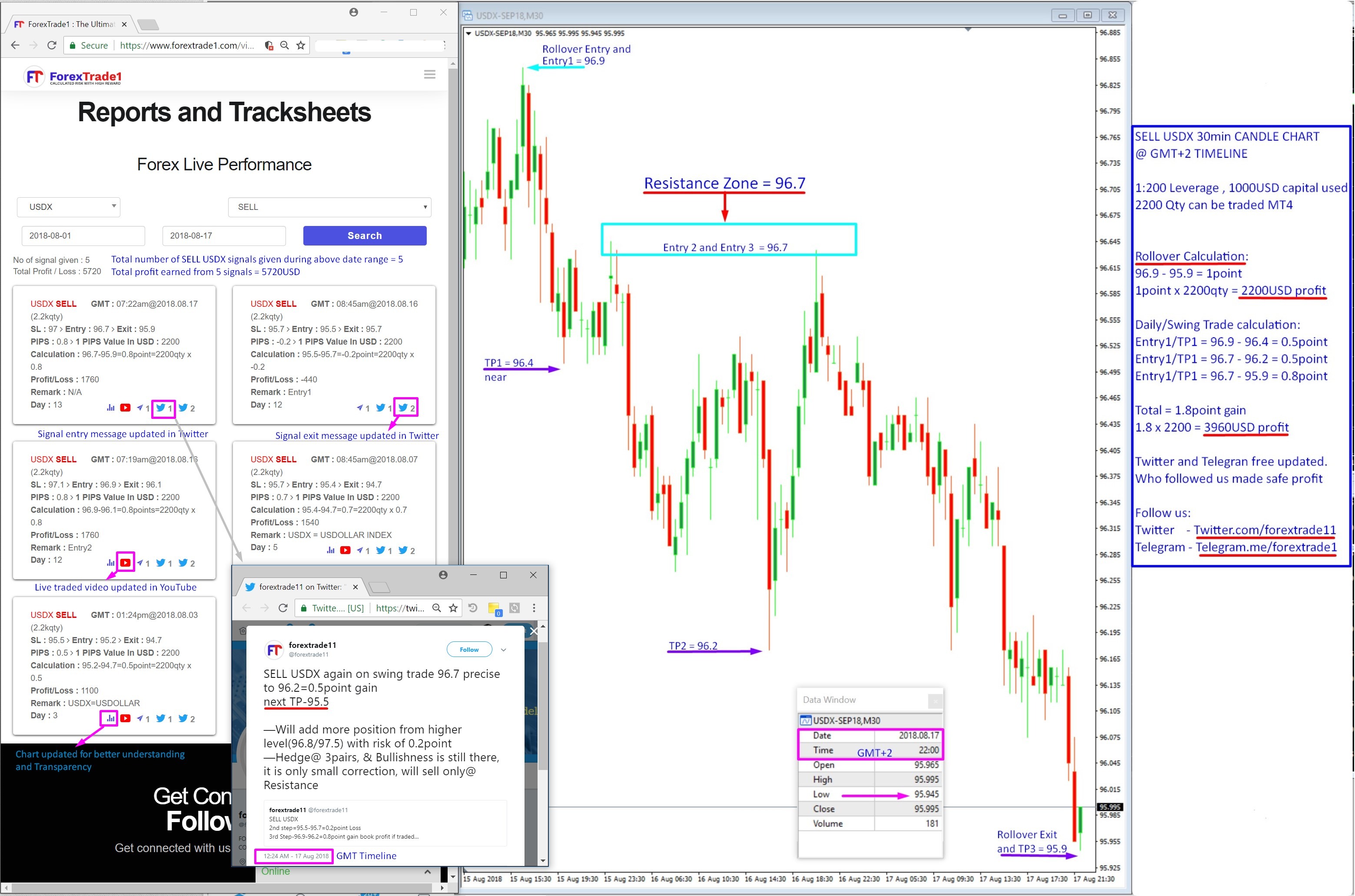Restore the USDX-SEP18,M30 chart window

[x=1088, y=16]
